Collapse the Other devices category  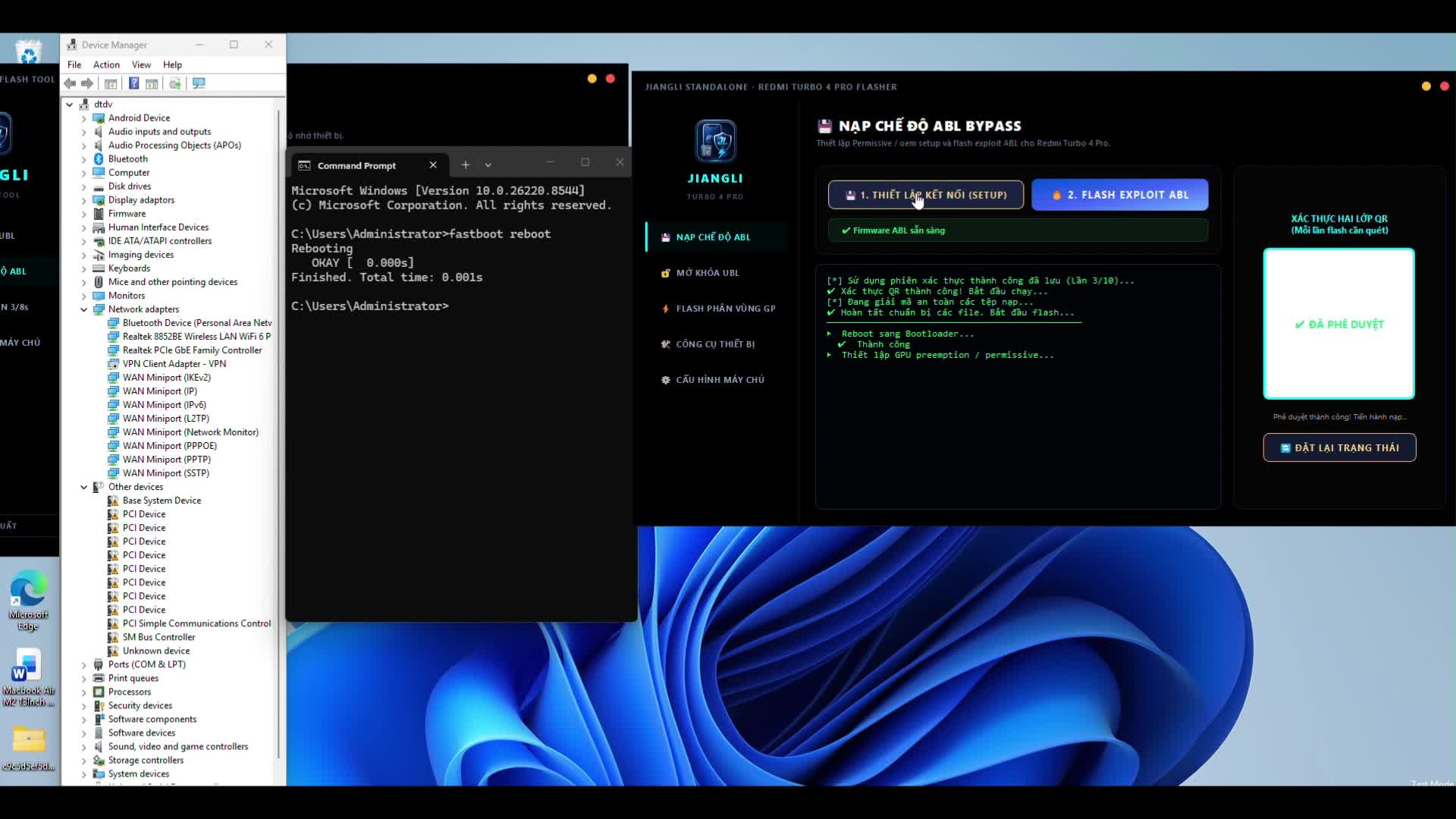(x=84, y=487)
